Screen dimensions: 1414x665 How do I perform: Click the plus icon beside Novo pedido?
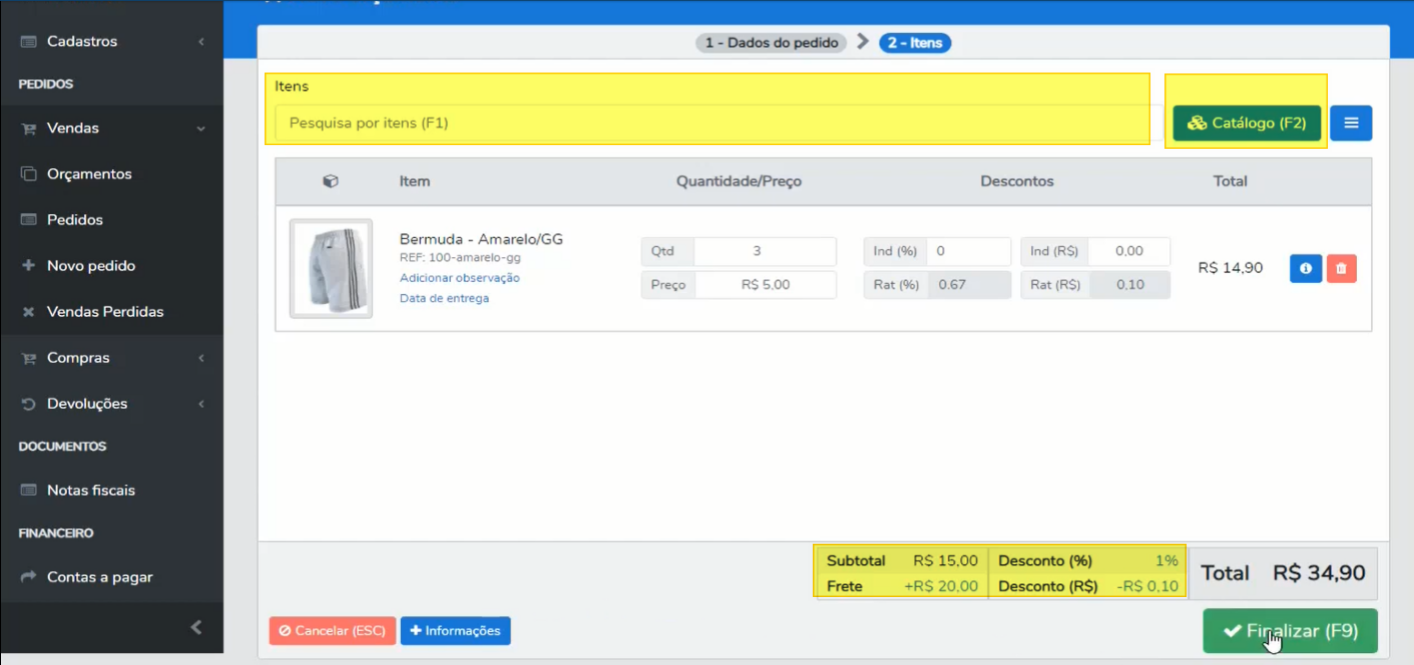click(28, 266)
